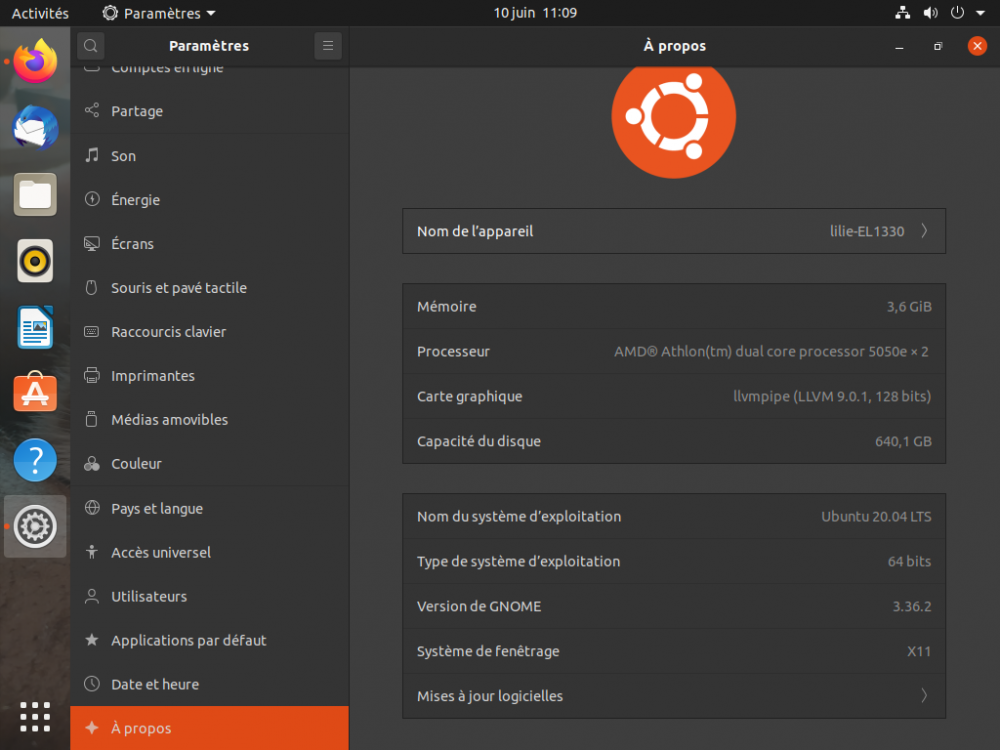
Task: Select Écrans in the sidebar
Action: (132, 244)
